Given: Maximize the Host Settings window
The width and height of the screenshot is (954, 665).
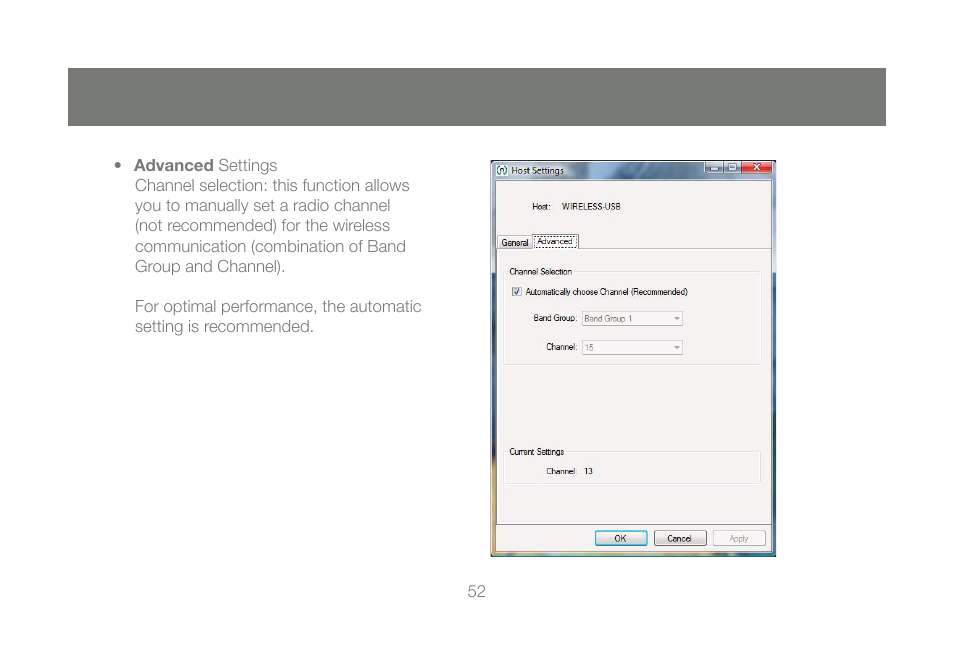Looking at the screenshot, I should pos(733,167).
